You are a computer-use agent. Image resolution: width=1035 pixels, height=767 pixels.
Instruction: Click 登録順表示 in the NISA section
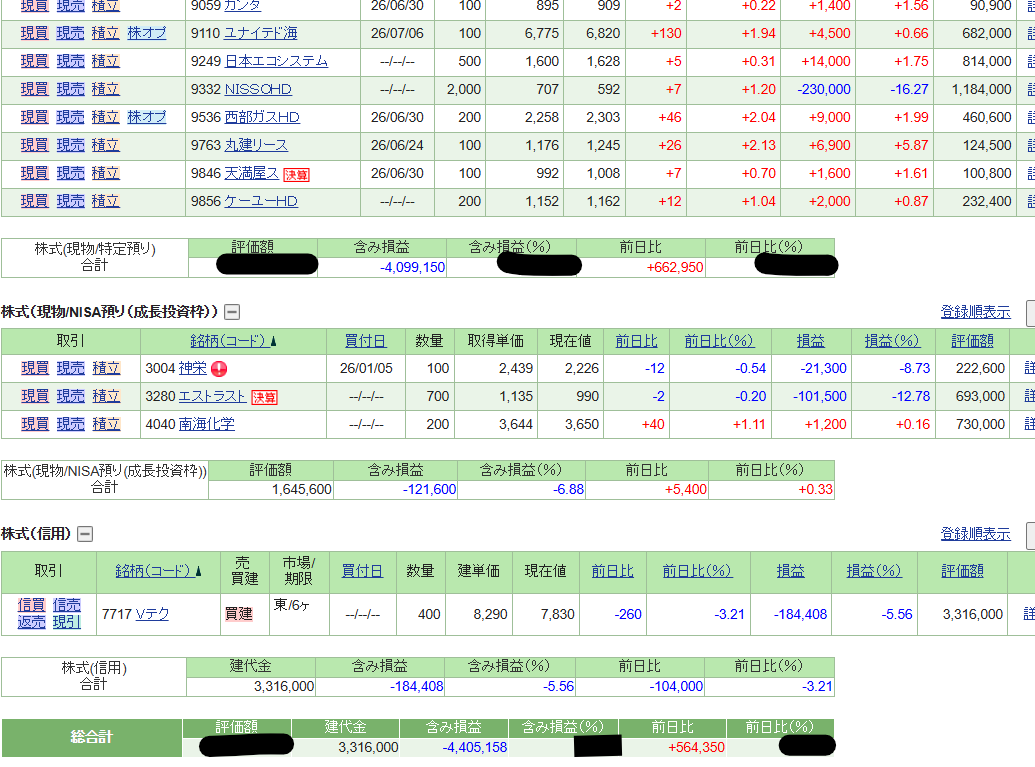[x=976, y=312]
